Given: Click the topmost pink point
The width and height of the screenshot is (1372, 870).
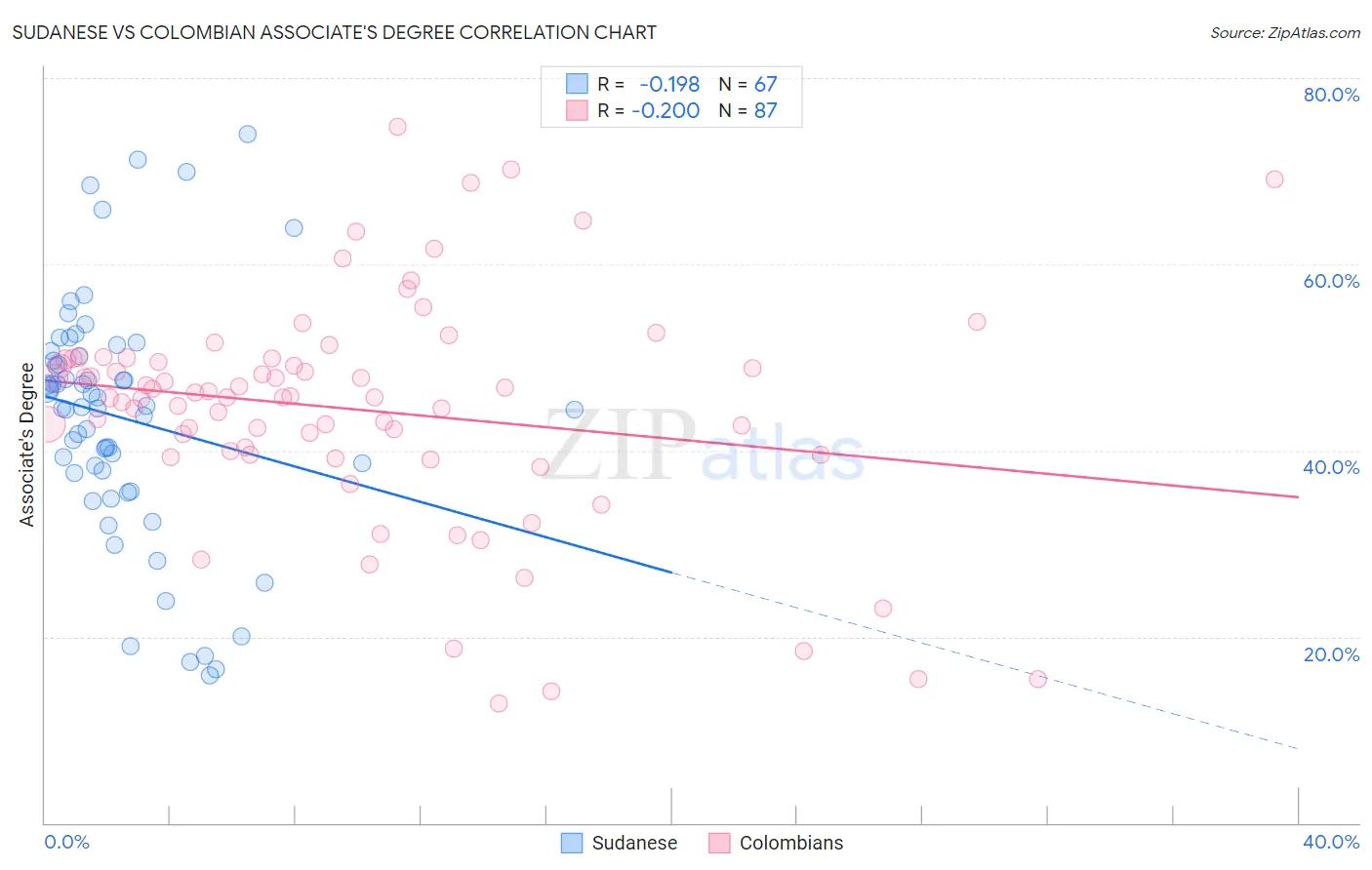Looking at the screenshot, I should [x=397, y=127].
